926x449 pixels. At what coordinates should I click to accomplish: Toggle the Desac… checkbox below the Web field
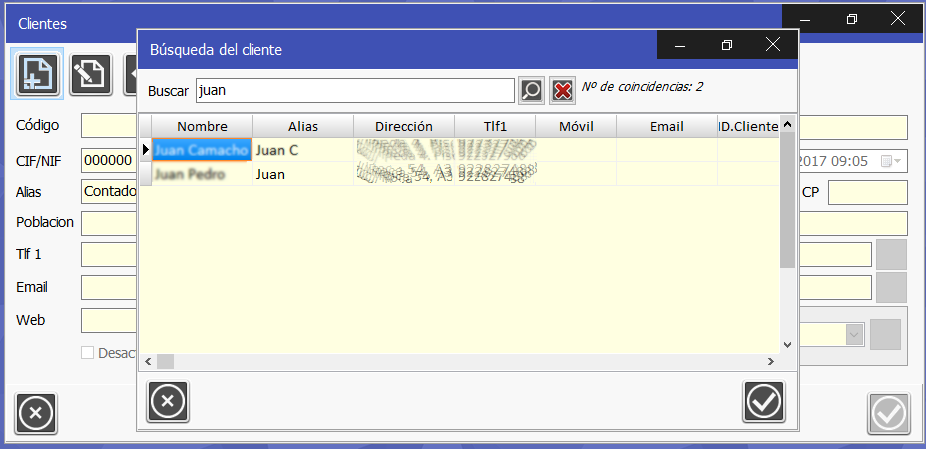click(88, 352)
